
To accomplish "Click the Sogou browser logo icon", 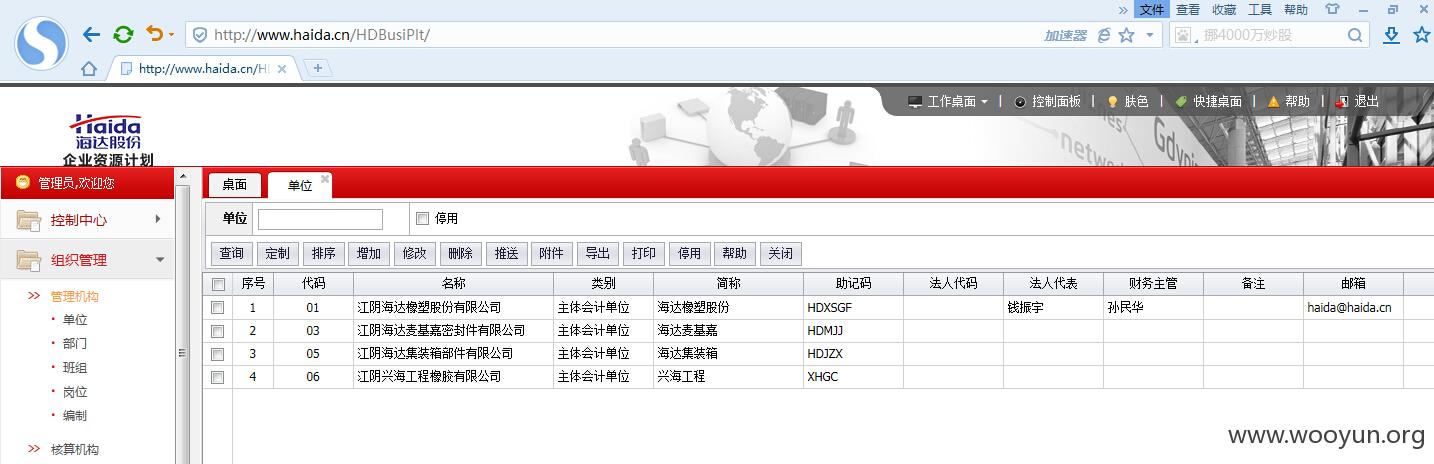I will pyautogui.click(x=41, y=43).
